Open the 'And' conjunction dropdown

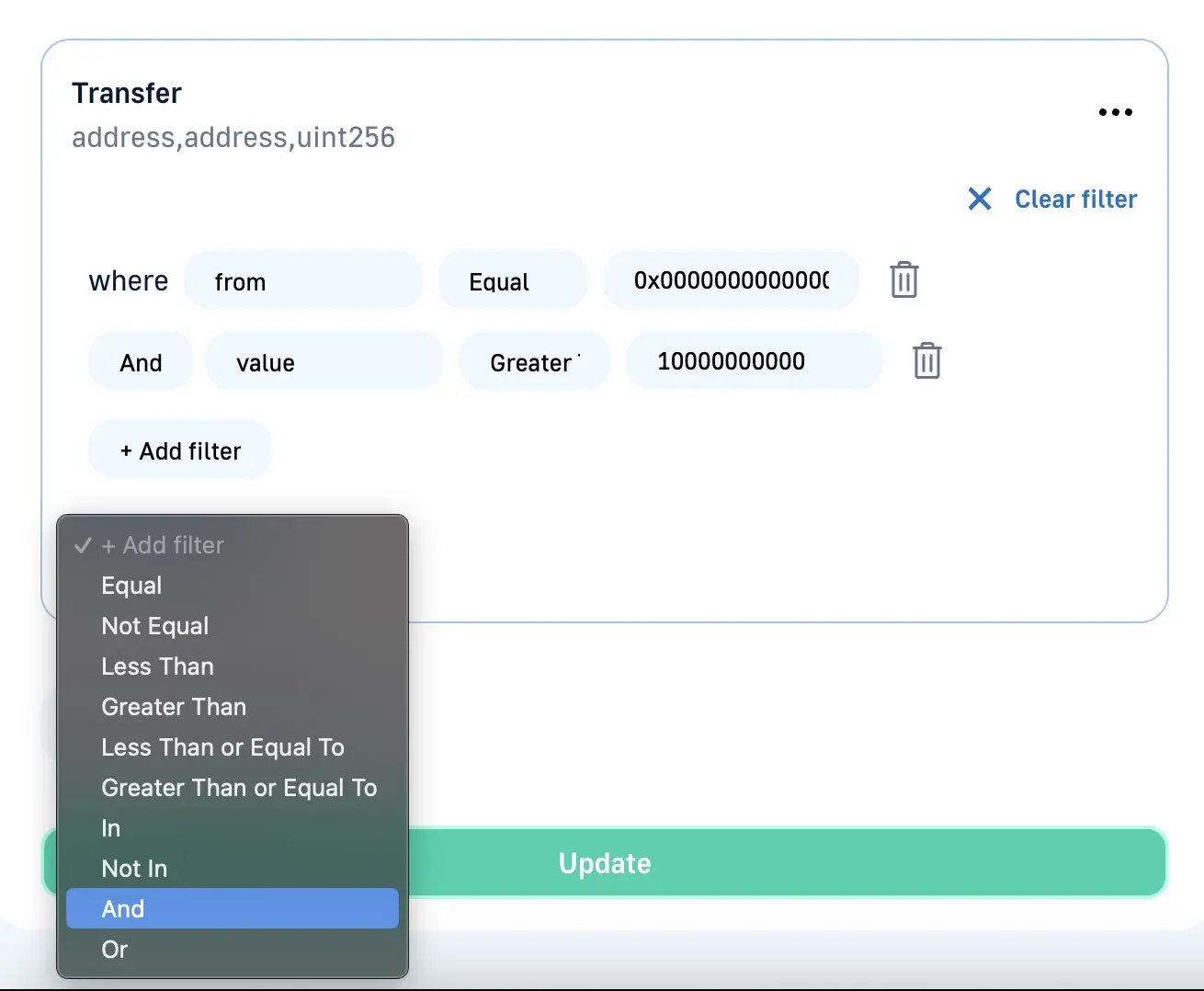click(x=141, y=362)
